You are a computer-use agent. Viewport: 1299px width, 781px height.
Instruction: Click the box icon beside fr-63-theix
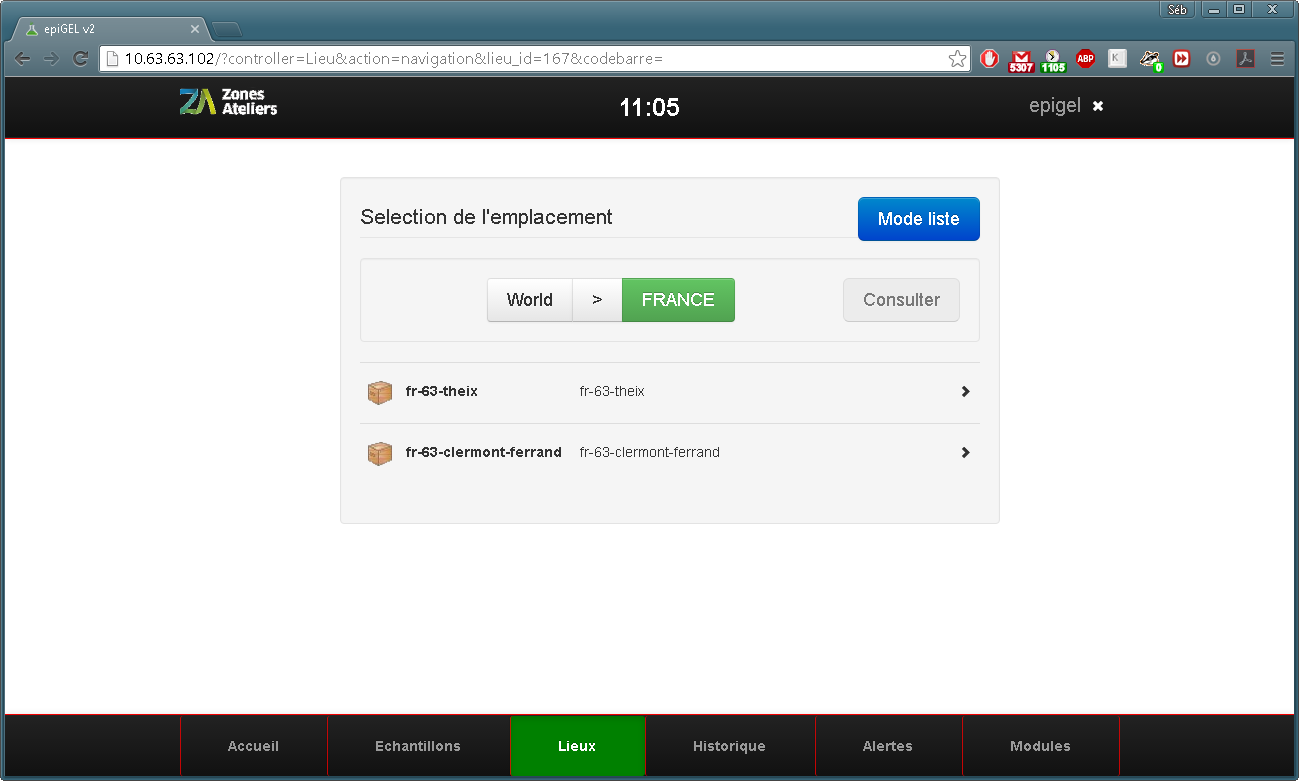coord(379,392)
